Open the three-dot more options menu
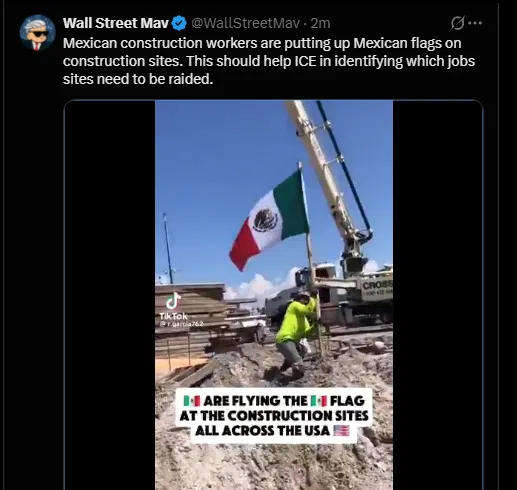The image size is (517, 490). pyautogui.click(x=475, y=23)
